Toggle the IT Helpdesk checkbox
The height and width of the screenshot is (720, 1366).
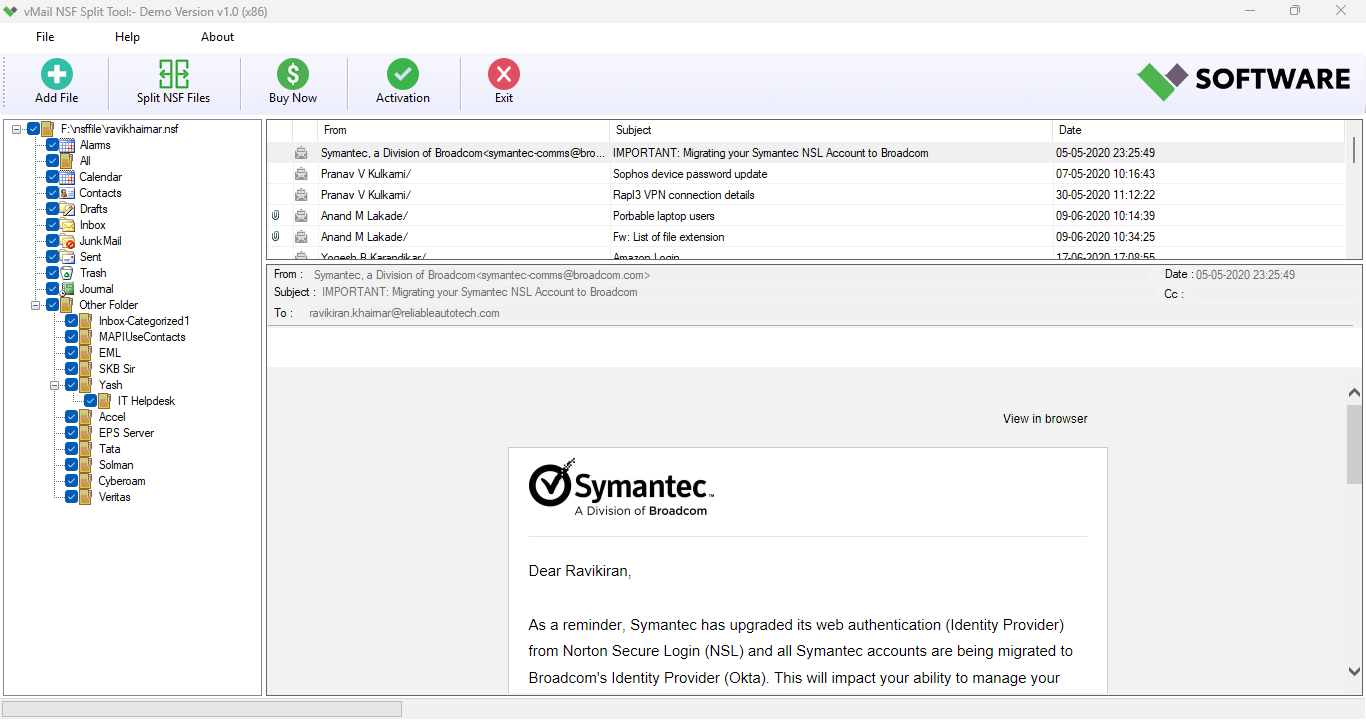(x=91, y=401)
